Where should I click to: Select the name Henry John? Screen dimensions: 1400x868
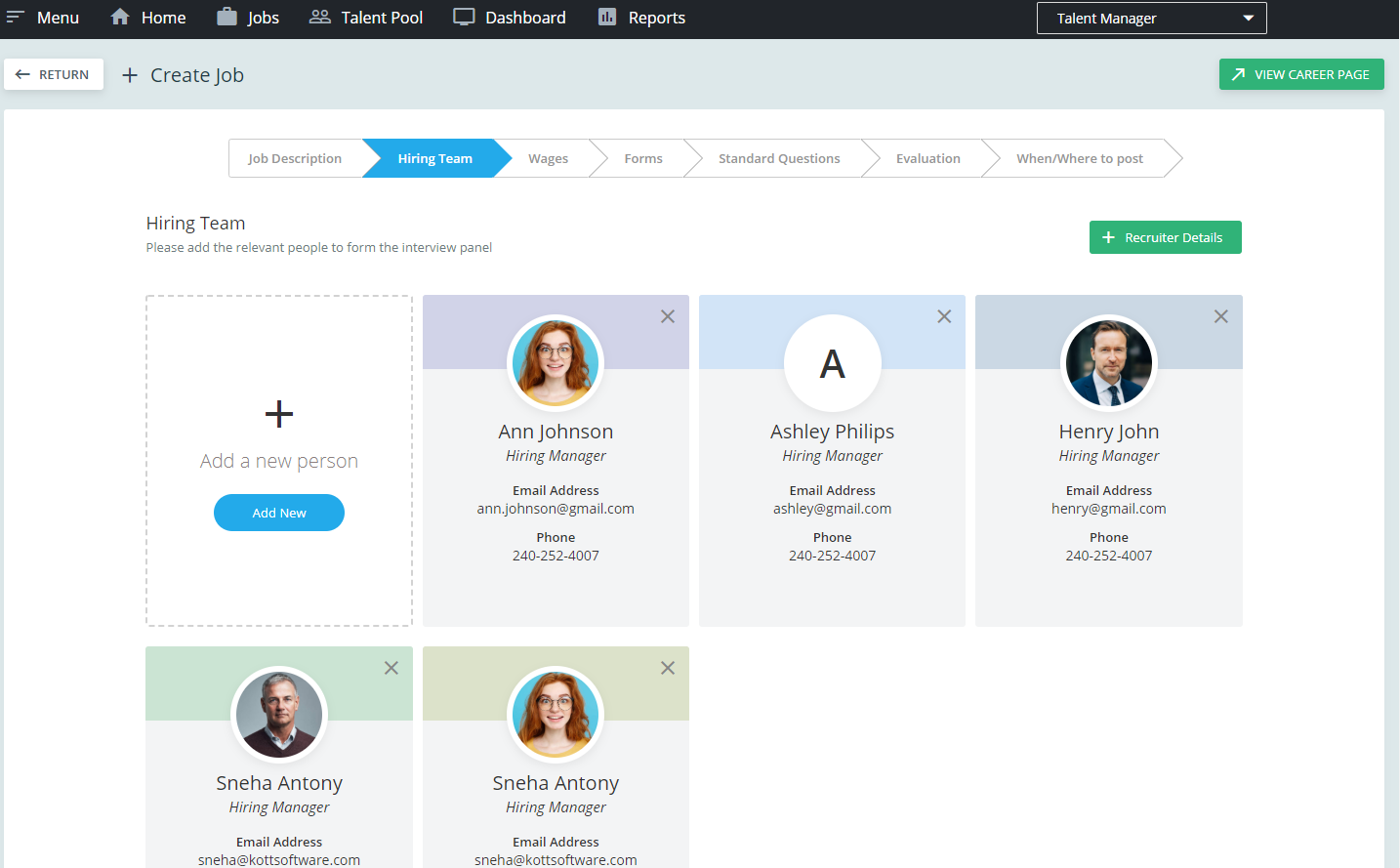pyautogui.click(x=1109, y=432)
